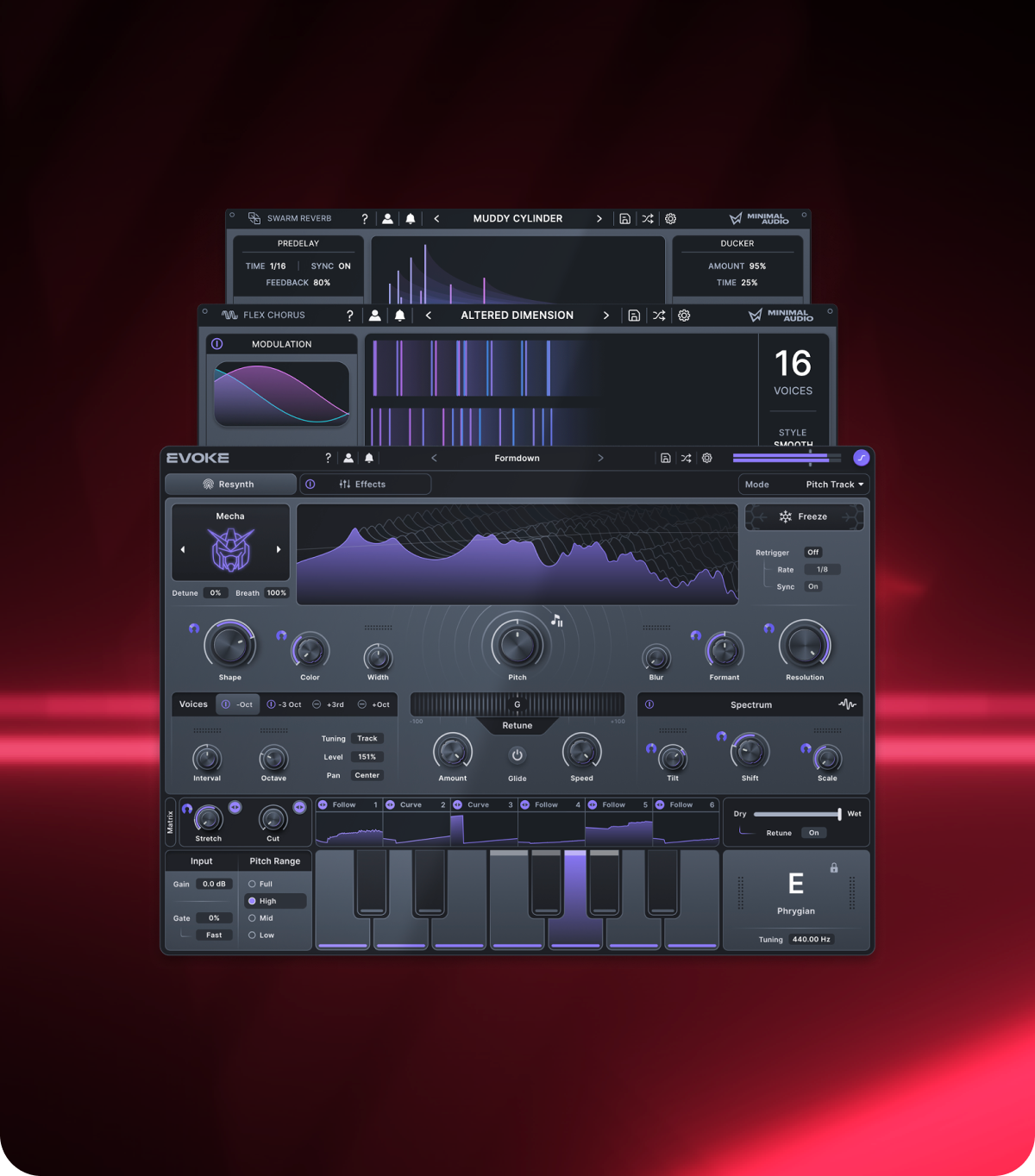Click the Rate 1/8 value

[822, 569]
